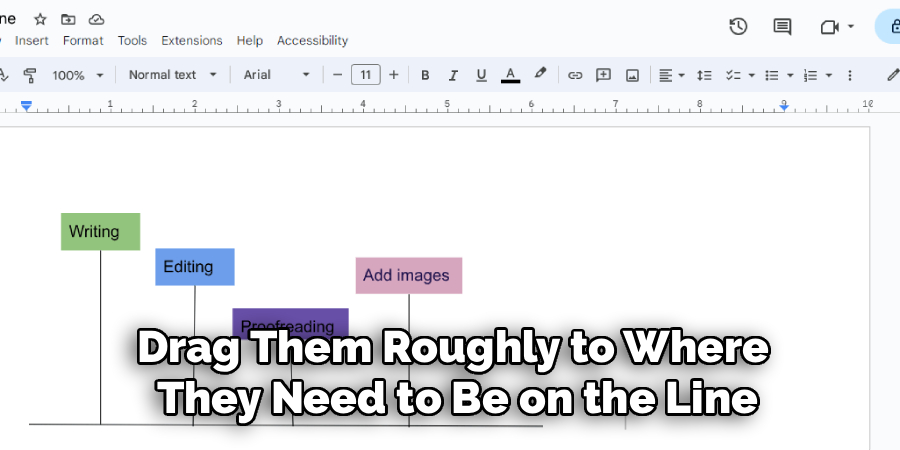This screenshot has height=450, width=900.
Task: Open the highlight color pen
Action: coord(540,74)
